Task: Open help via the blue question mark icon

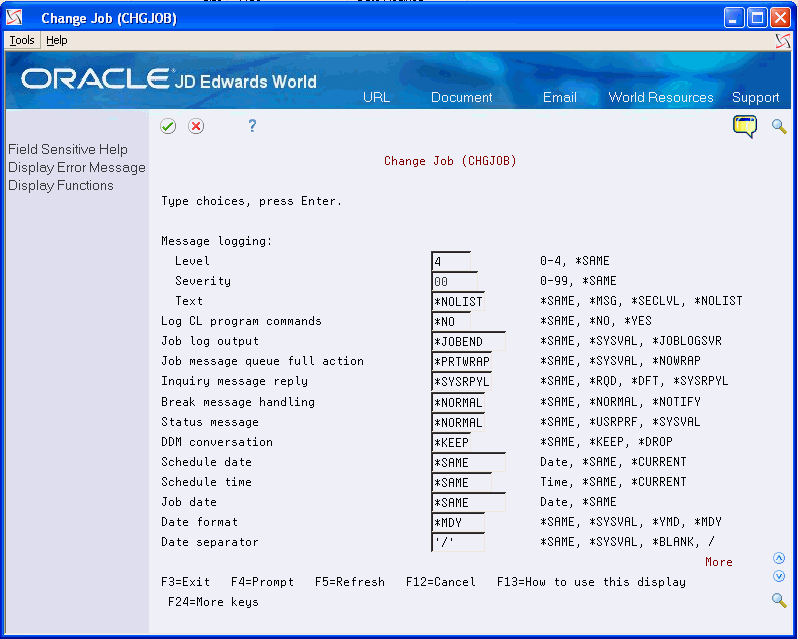Action: [x=252, y=126]
